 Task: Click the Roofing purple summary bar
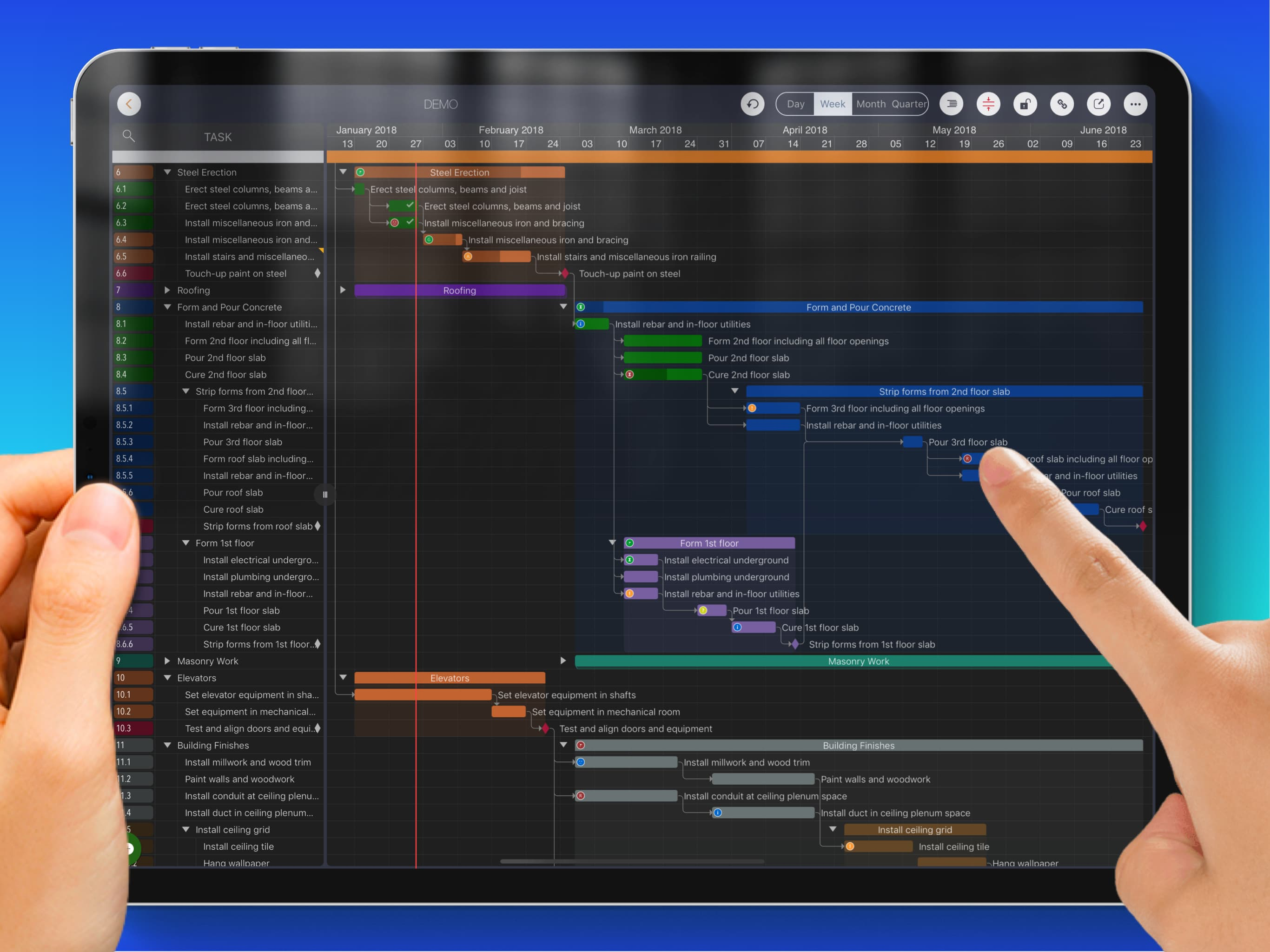(459, 291)
